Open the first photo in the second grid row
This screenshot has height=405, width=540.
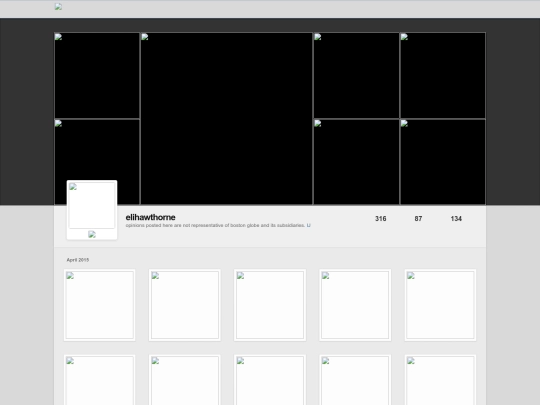click(x=100, y=380)
